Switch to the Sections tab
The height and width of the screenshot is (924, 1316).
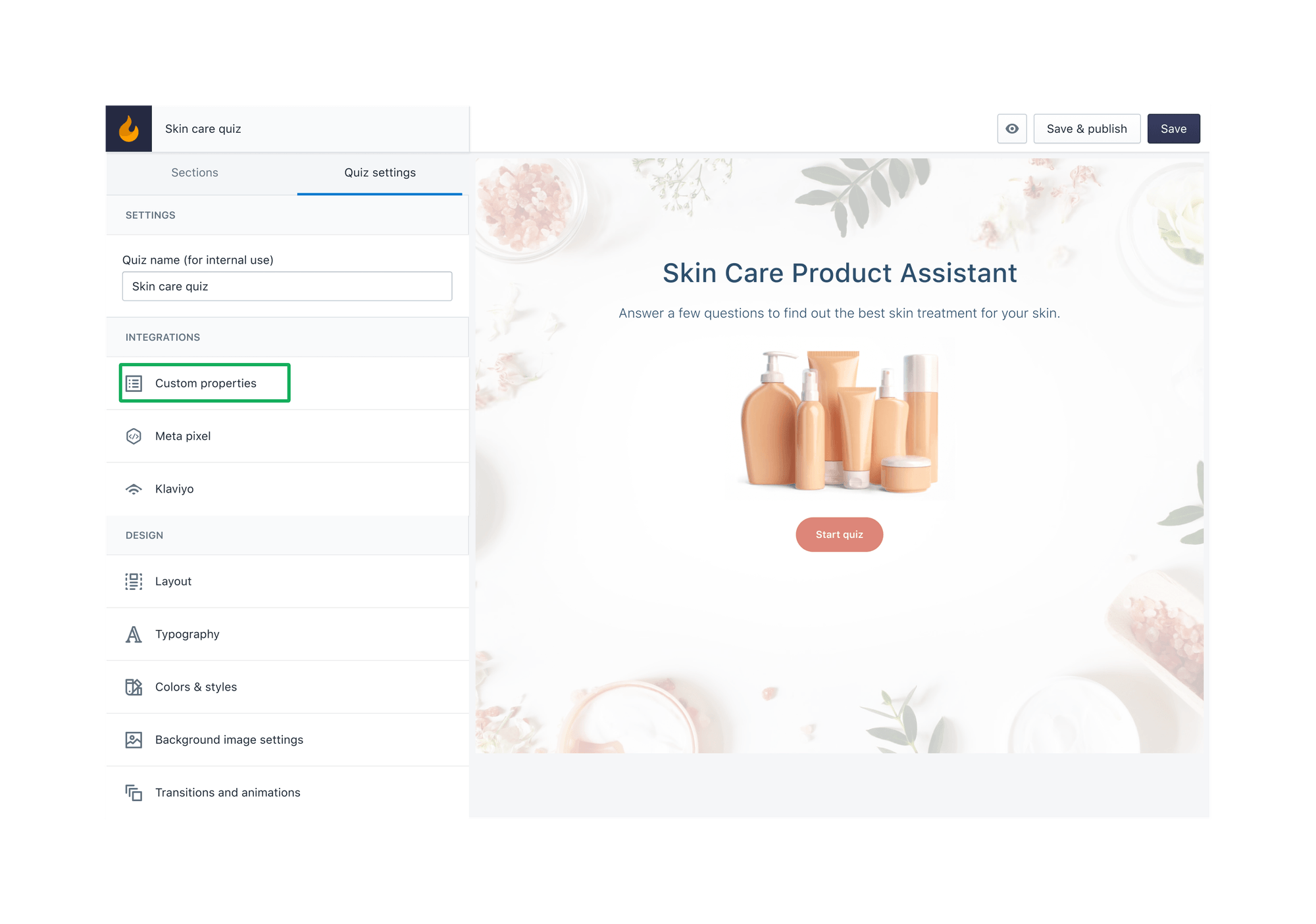point(195,173)
